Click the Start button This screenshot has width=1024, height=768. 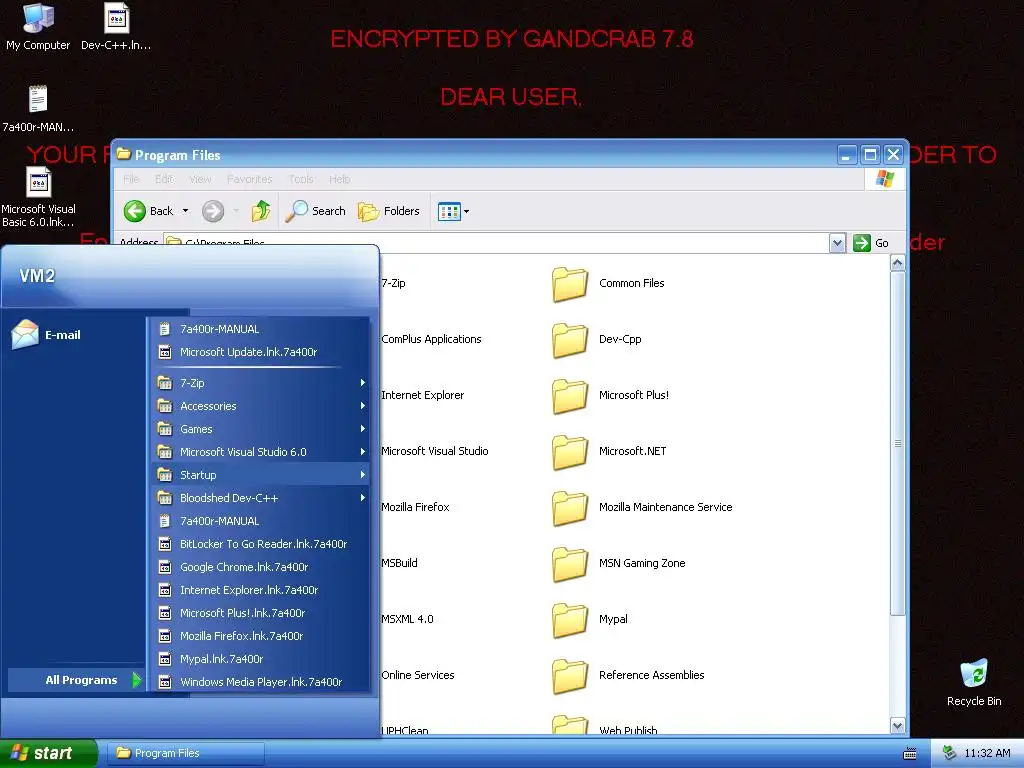pos(47,753)
